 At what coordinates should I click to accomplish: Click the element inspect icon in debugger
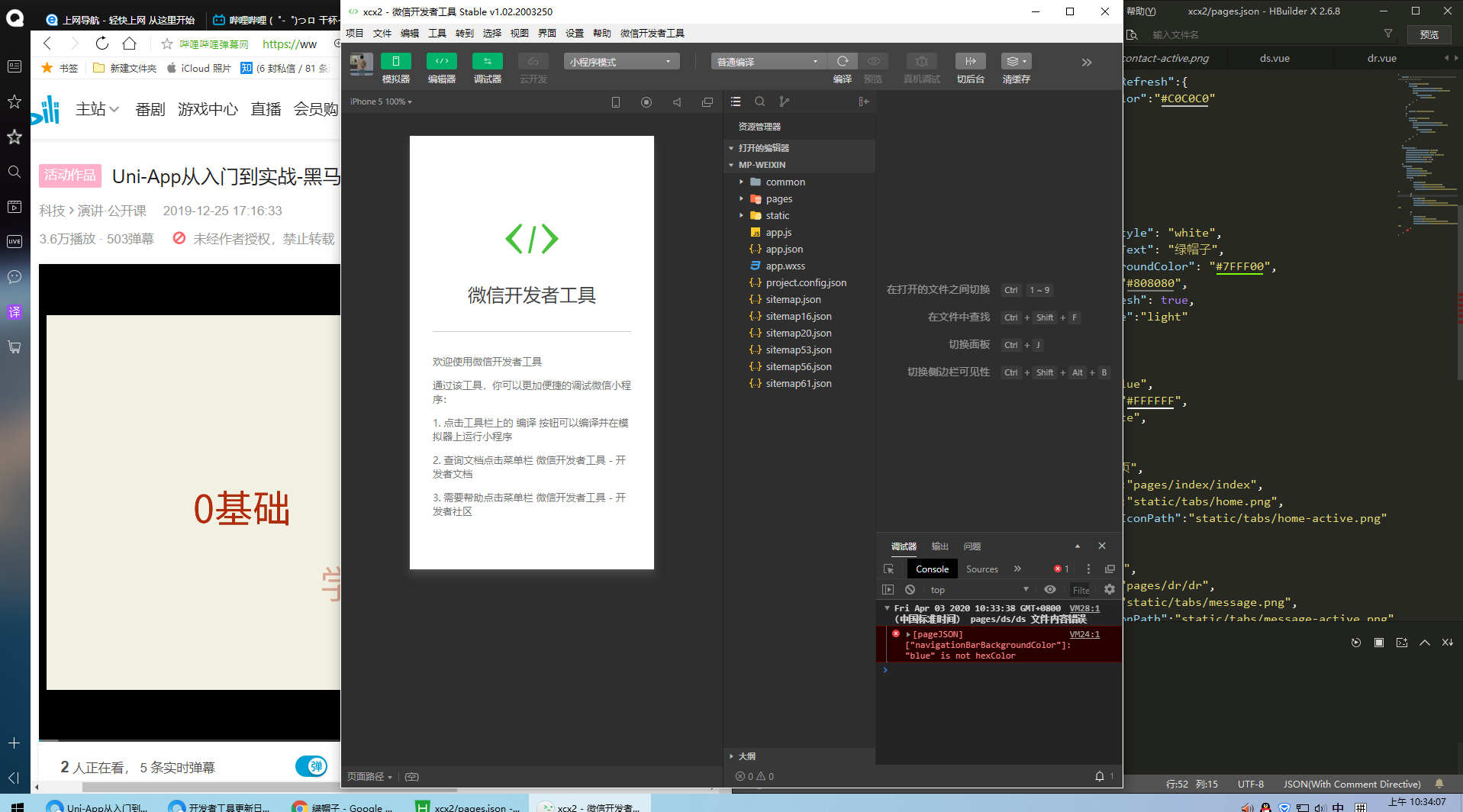click(888, 569)
